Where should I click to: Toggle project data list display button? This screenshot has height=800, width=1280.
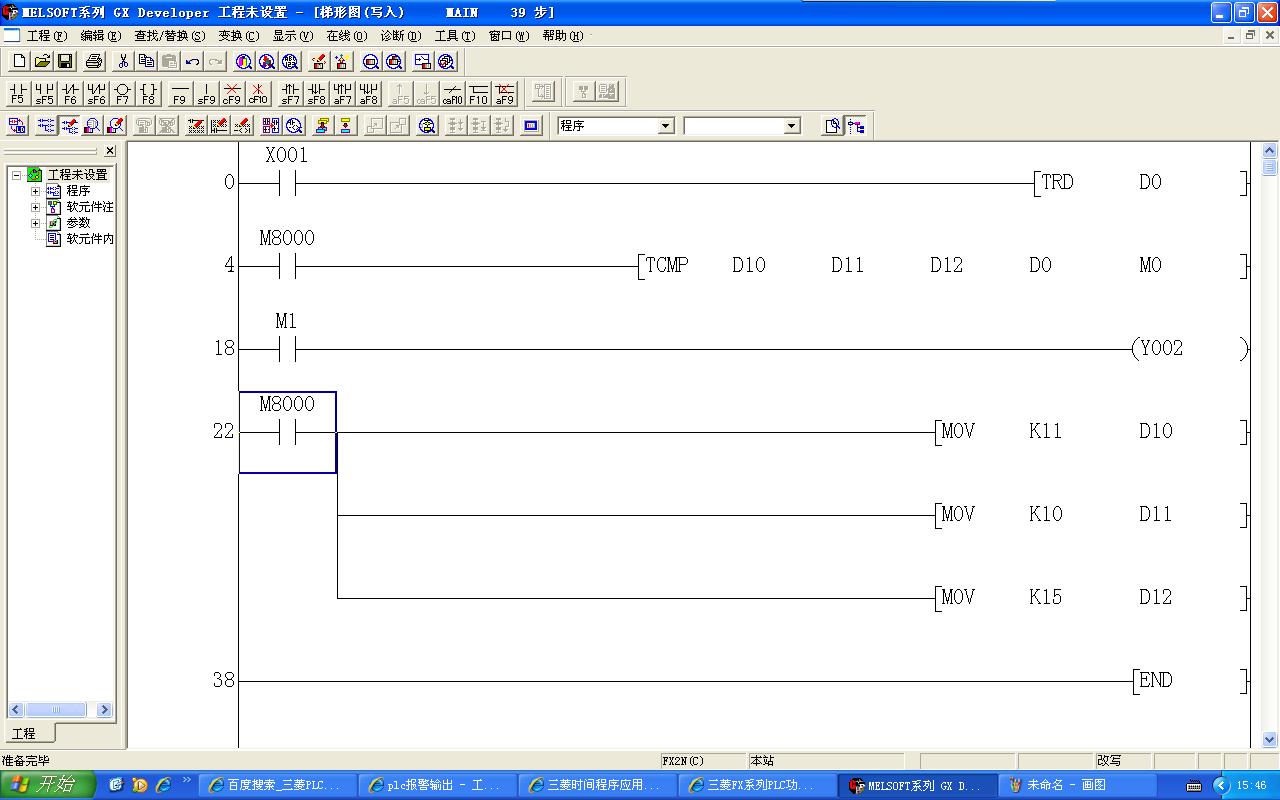856,126
